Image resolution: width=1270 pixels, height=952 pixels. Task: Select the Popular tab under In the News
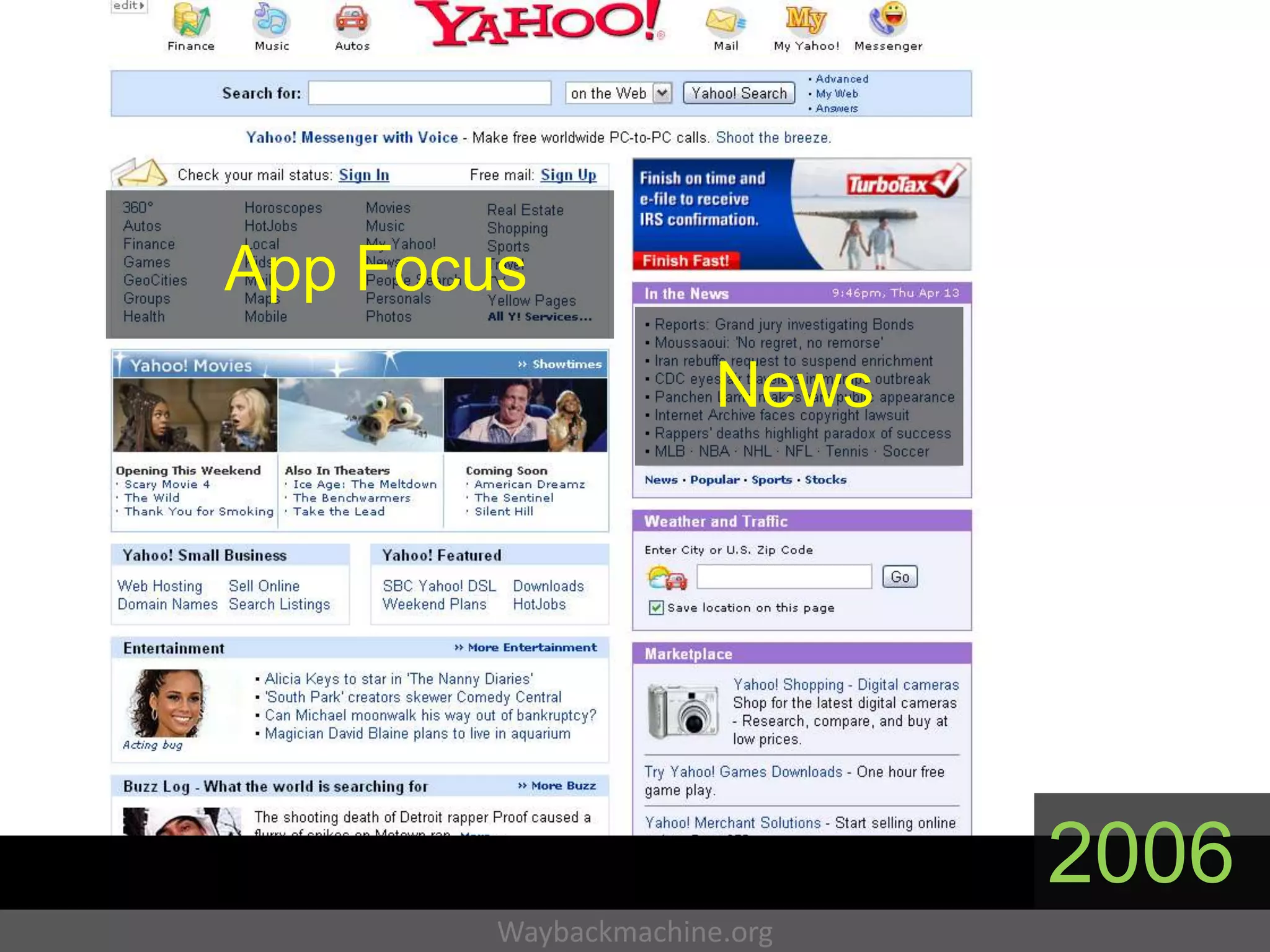click(x=715, y=480)
